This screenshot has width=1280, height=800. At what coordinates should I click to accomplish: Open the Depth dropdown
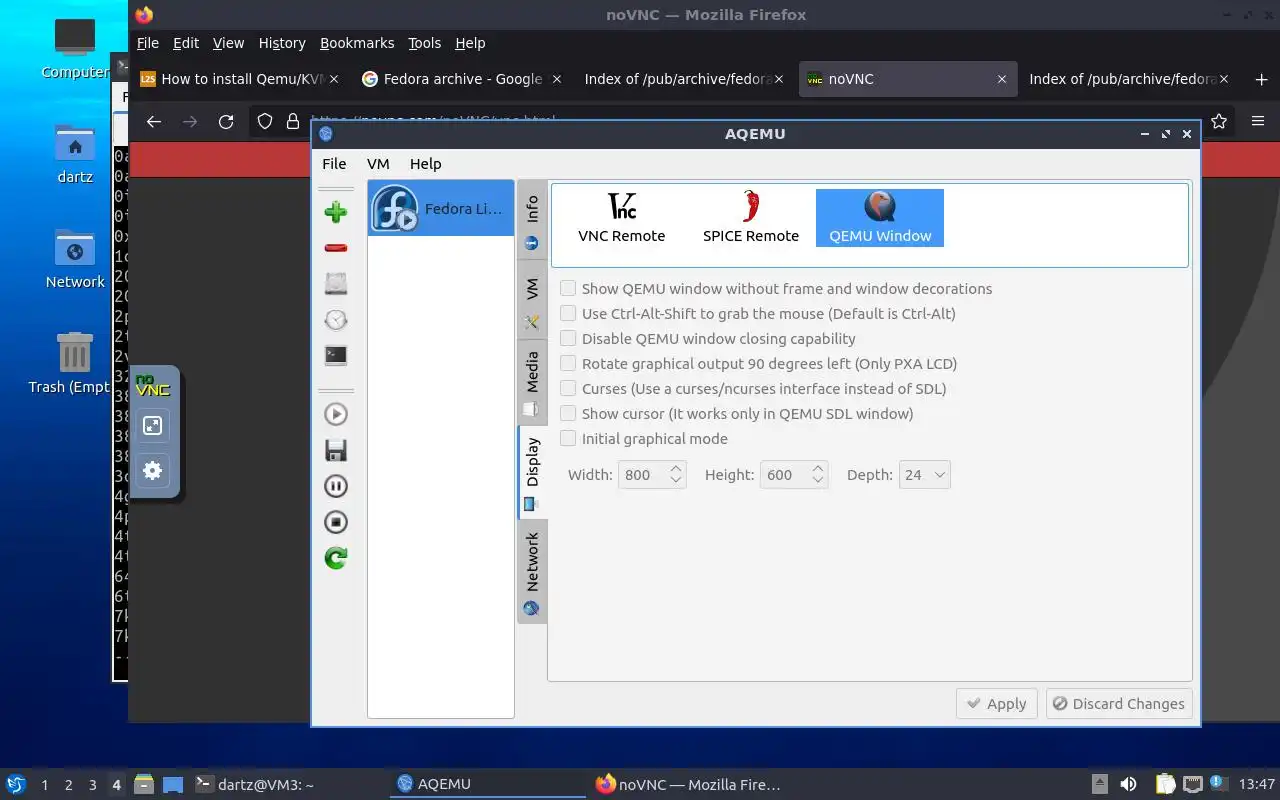coord(924,475)
